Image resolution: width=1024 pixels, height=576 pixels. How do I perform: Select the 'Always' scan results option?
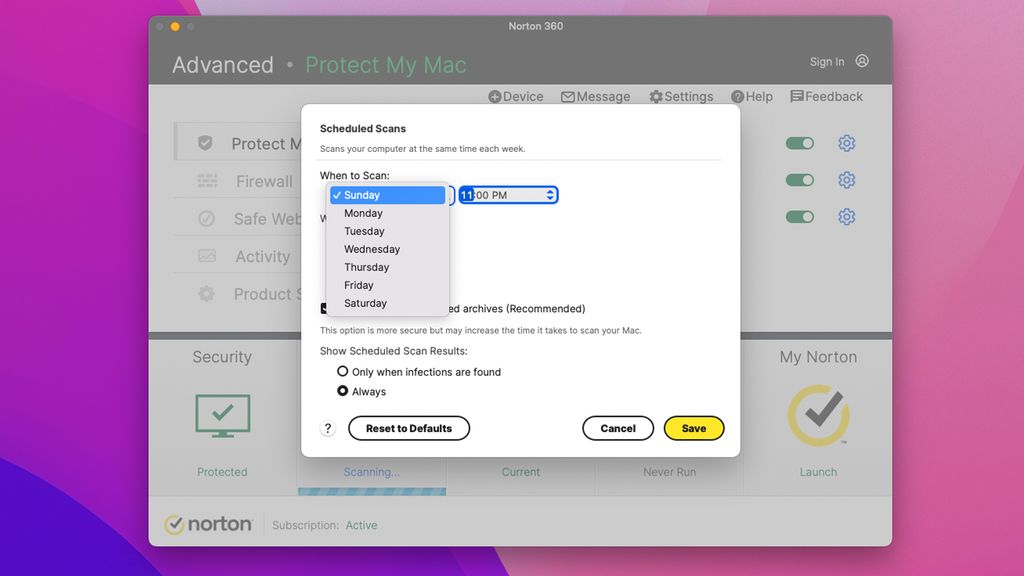[343, 391]
